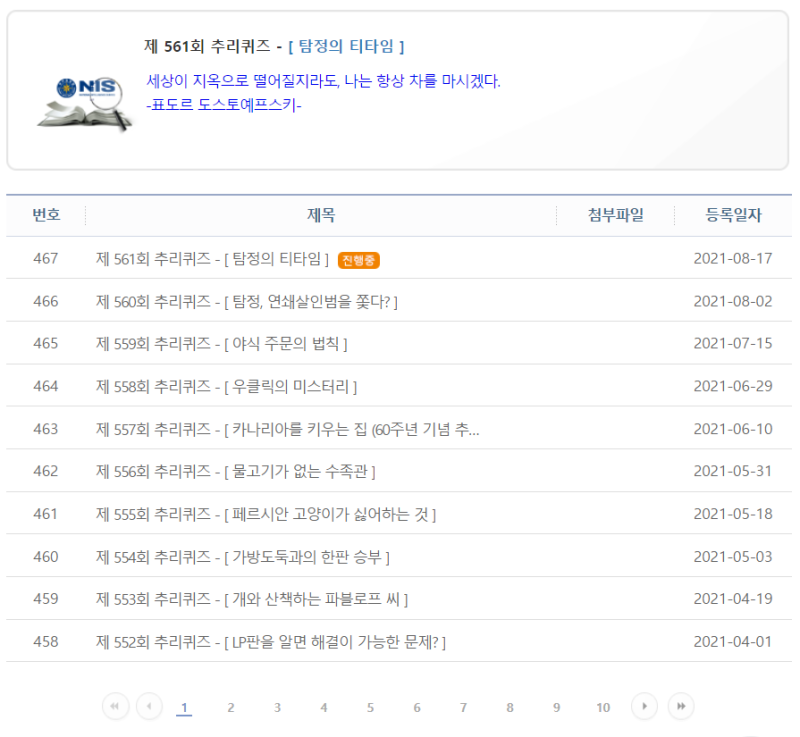
Task: Select page 1 in pagination
Action: pos(184,707)
